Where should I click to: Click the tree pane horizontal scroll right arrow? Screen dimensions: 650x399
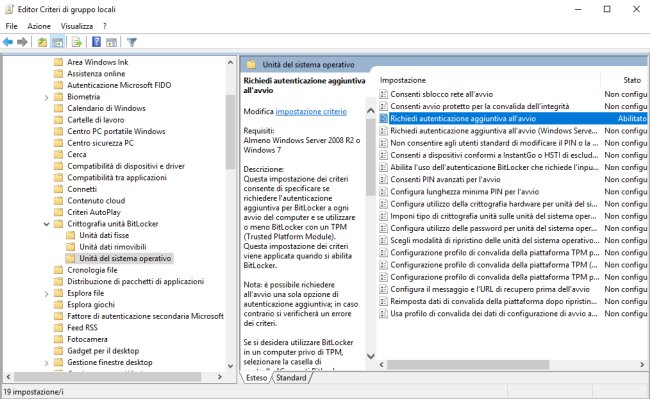pos(220,377)
